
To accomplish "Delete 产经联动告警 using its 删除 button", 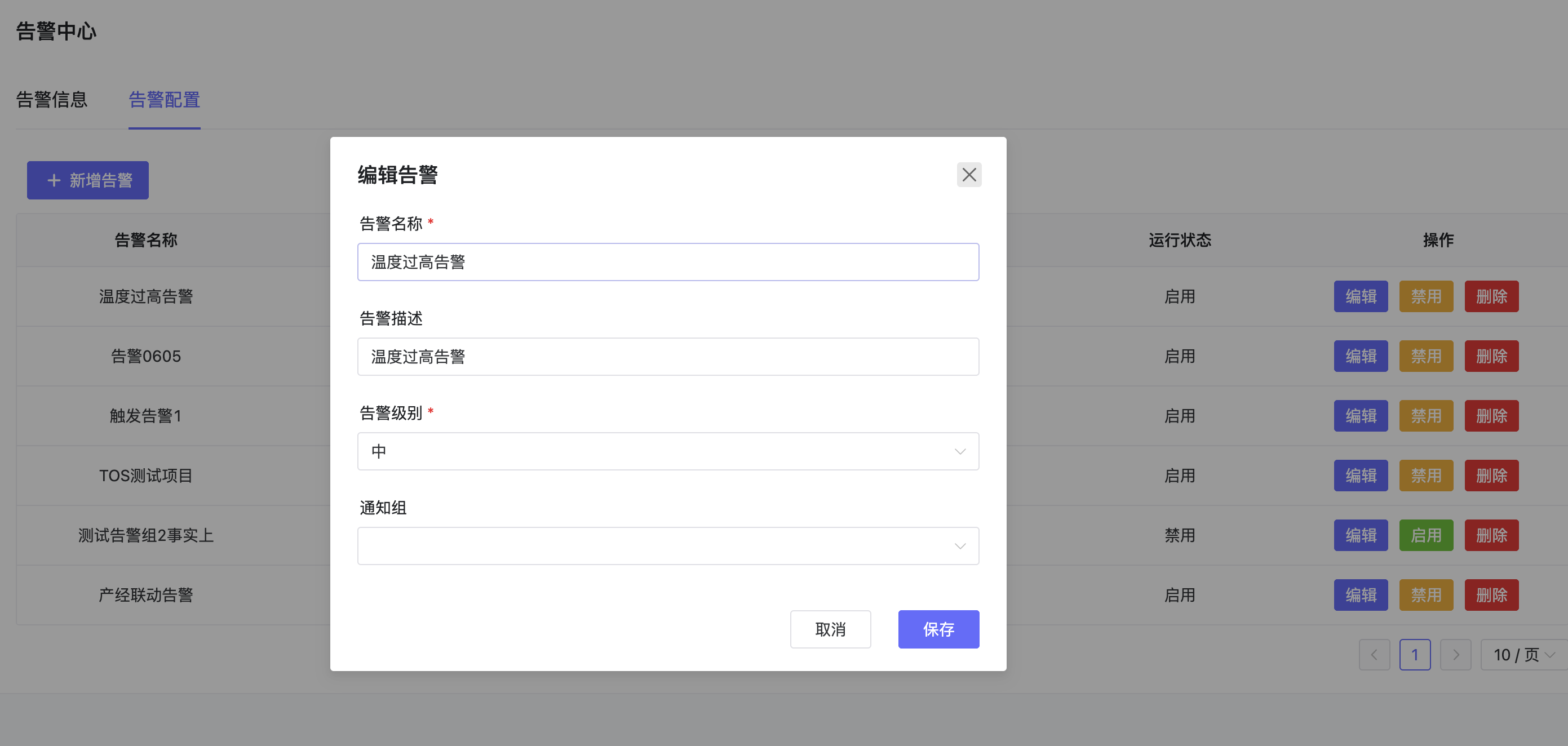I will [1491, 594].
